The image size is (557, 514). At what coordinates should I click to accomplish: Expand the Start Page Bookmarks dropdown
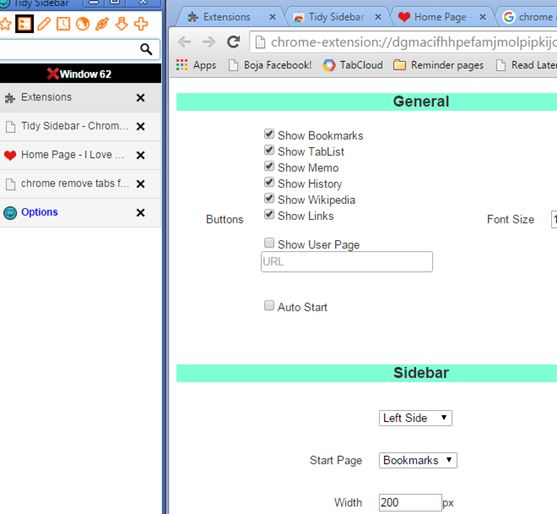point(418,460)
